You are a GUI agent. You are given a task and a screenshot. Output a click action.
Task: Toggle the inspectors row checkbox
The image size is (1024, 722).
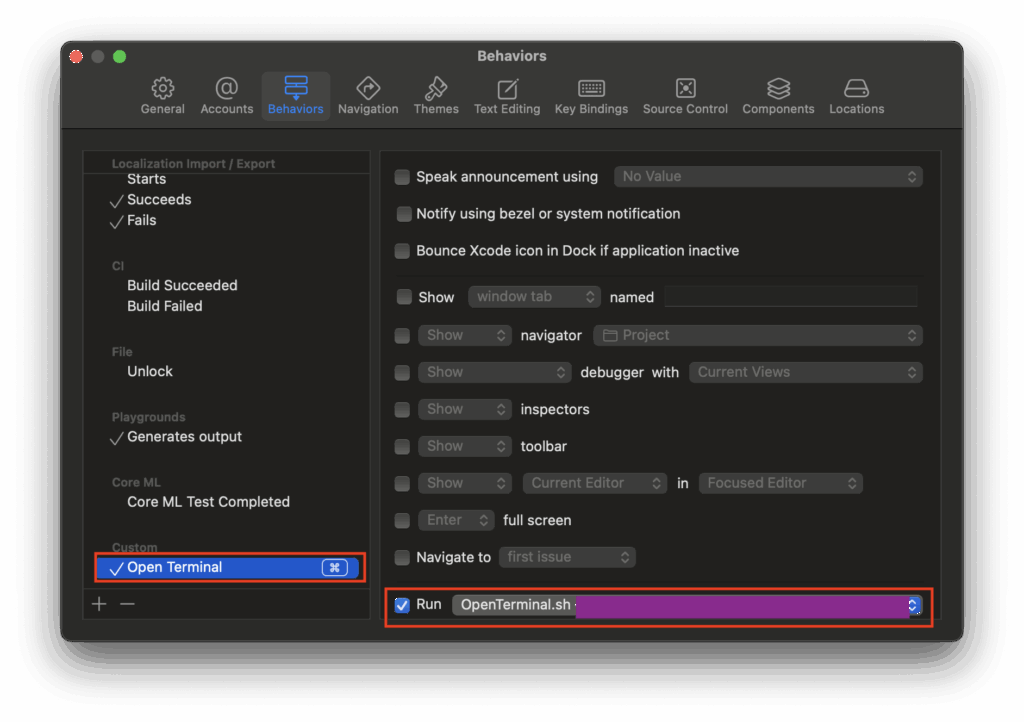coord(402,409)
